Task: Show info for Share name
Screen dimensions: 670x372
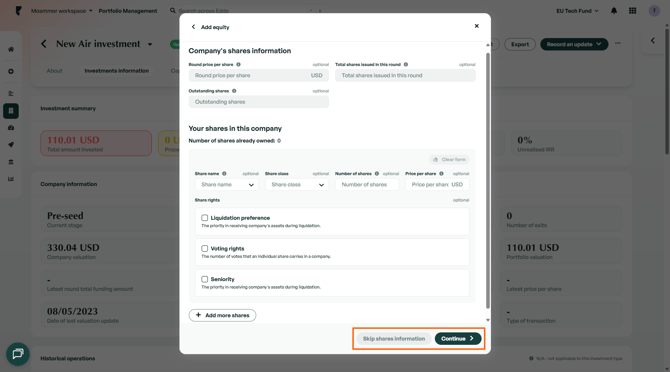Action: coord(224,174)
